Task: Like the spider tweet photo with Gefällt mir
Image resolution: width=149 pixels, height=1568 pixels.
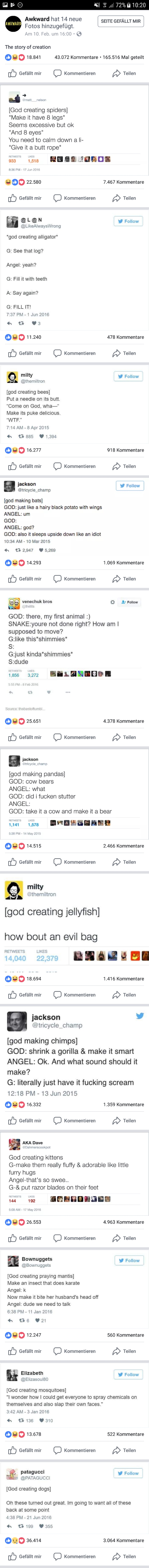Action: 25,198
